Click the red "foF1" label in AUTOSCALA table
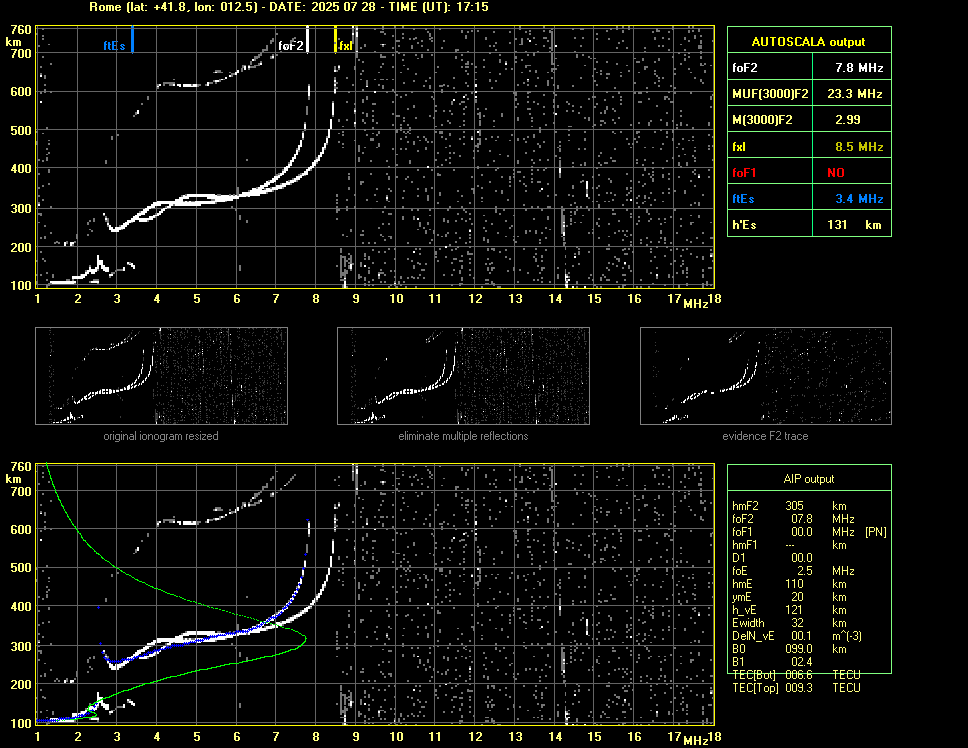 pyautogui.click(x=744, y=173)
